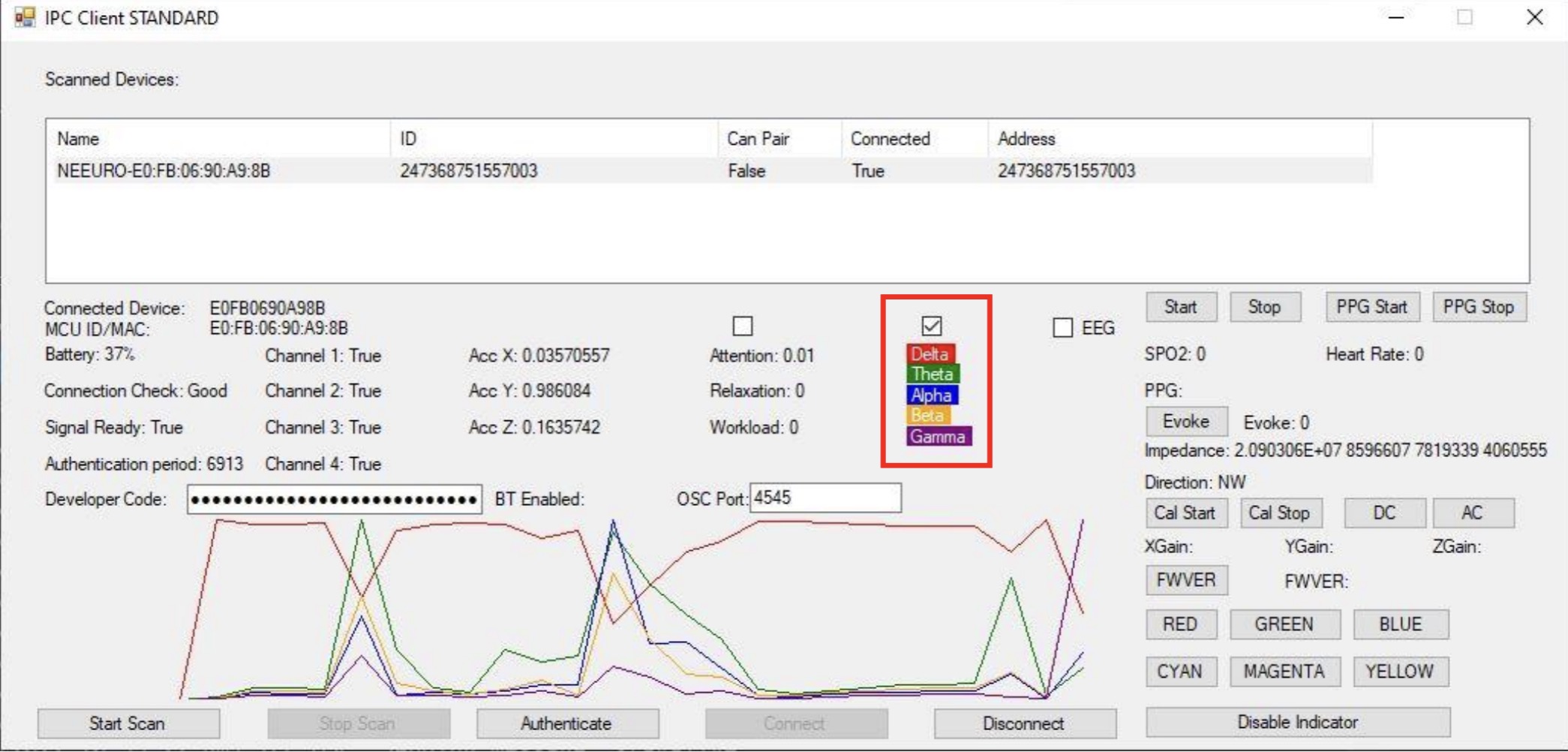Set indicator to MAGENTA

(1284, 672)
